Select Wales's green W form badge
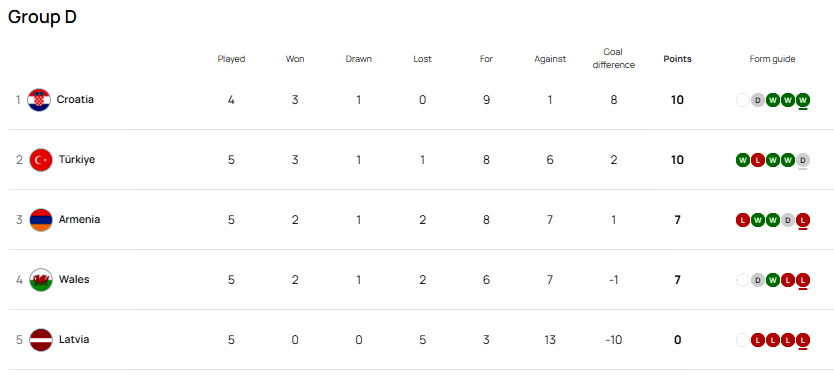The width and height of the screenshot is (834, 380). (x=773, y=280)
